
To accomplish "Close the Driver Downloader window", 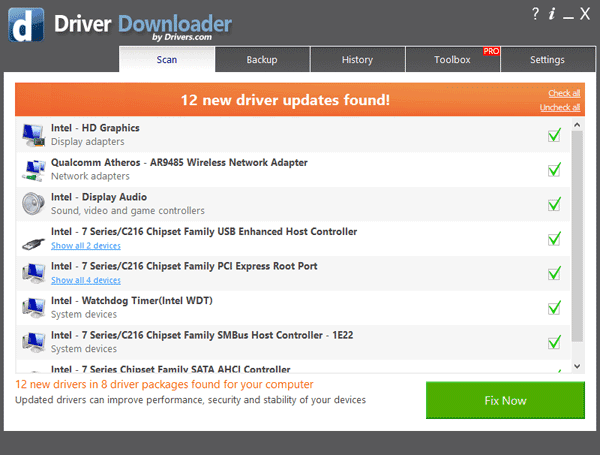I will tap(584, 14).
